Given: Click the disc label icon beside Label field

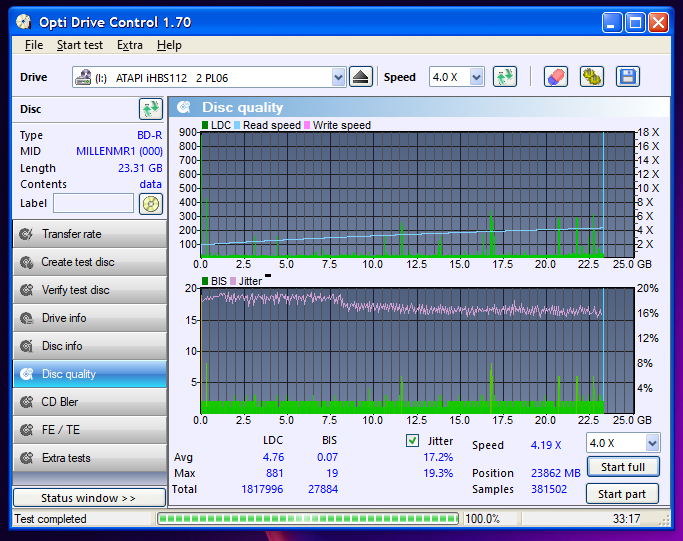Looking at the screenshot, I should pyautogui.click(x=151, y=204).
